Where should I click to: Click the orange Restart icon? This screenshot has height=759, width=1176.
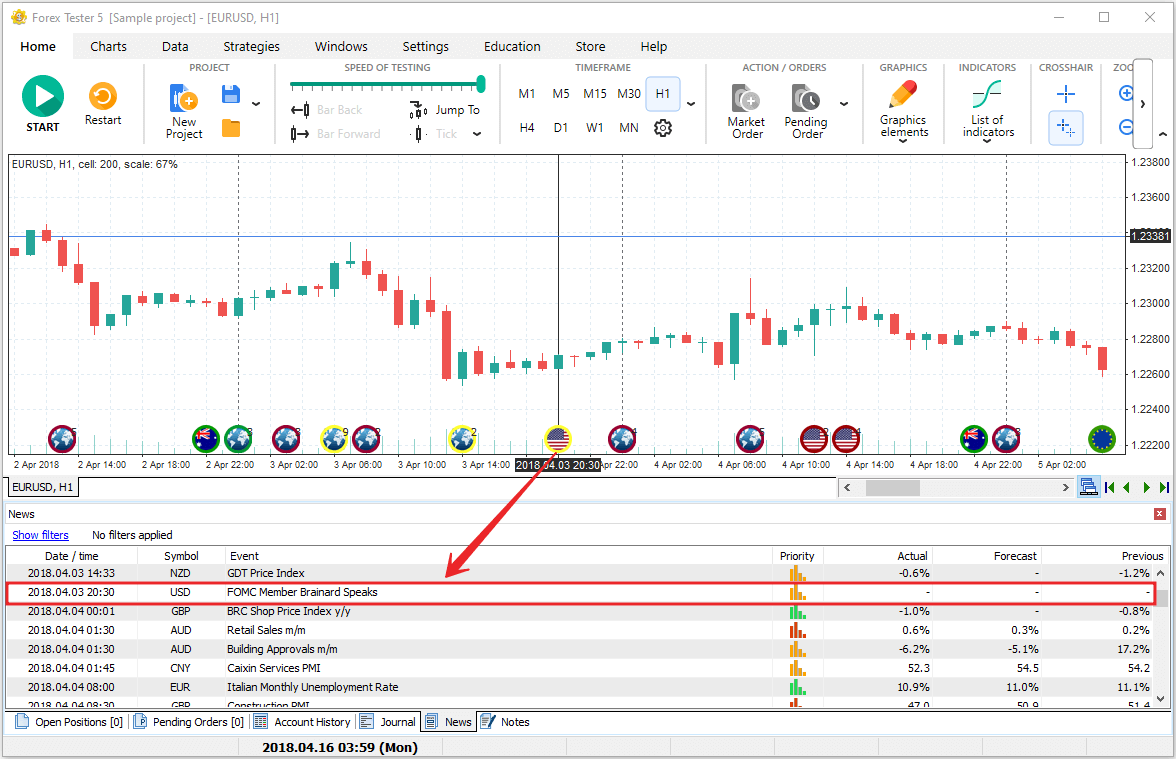coord(102,97)
